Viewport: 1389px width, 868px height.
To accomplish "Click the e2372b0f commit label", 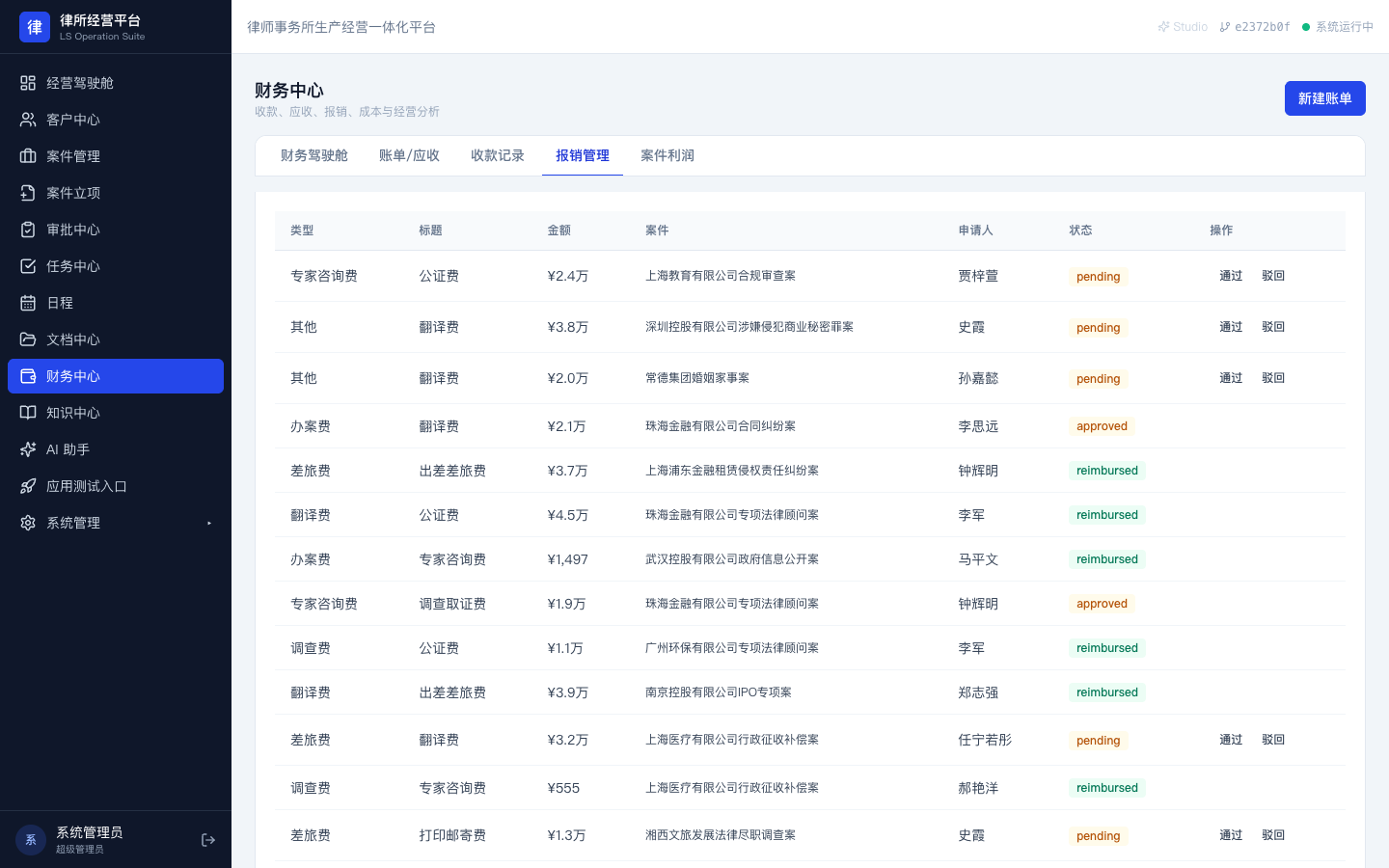I will [1255, 27].
